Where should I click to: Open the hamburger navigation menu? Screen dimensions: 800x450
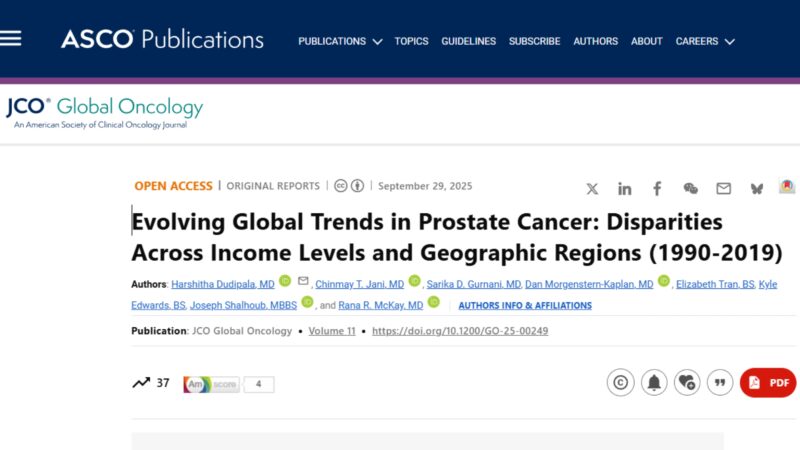click(11, 39)
